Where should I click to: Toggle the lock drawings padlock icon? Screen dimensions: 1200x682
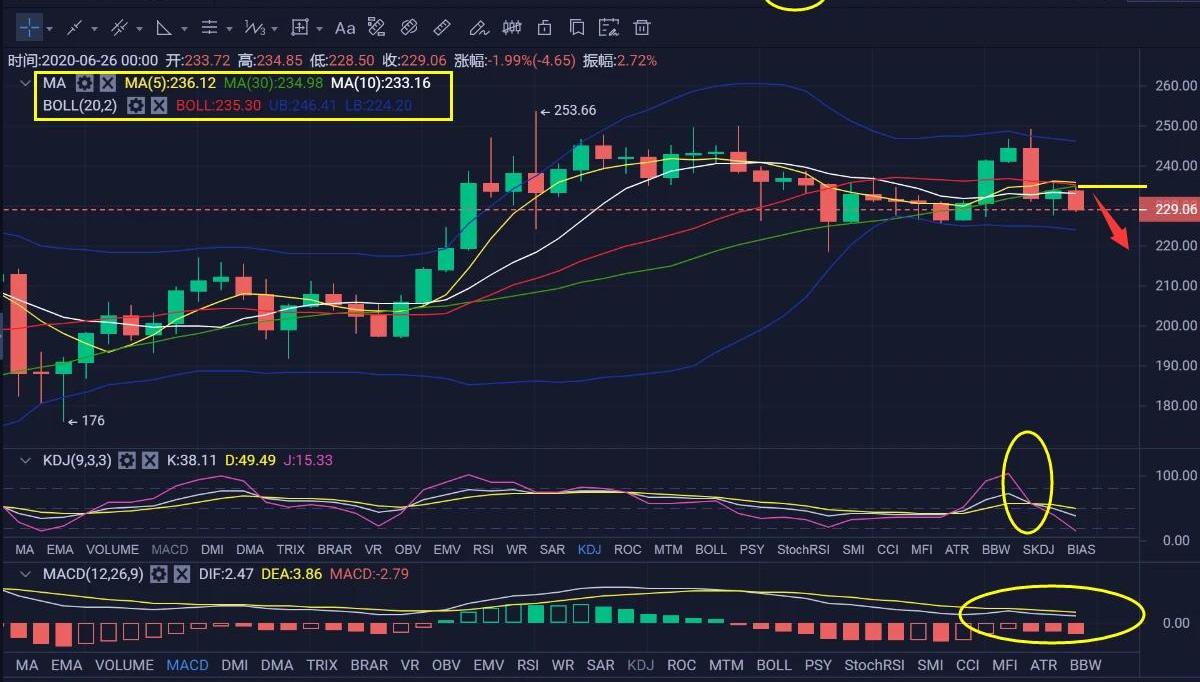(545, 27)
